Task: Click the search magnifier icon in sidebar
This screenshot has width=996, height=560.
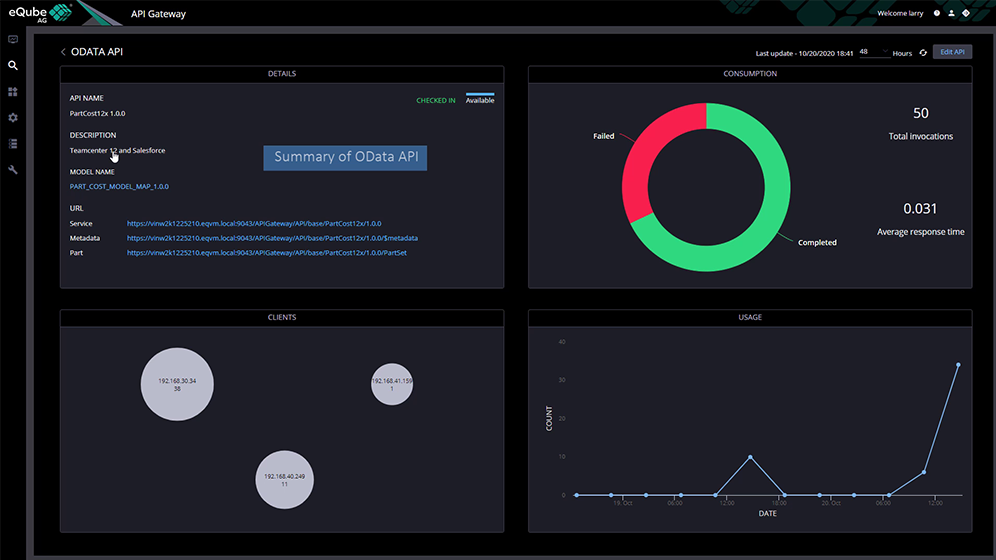Action: tap(13, 66)
